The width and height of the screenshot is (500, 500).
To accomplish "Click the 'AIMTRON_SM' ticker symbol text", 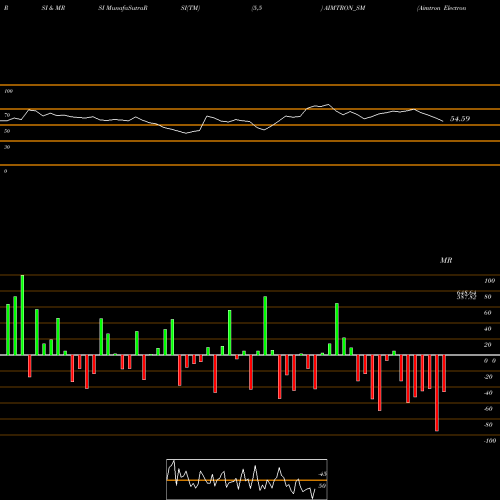I will 345,8.
